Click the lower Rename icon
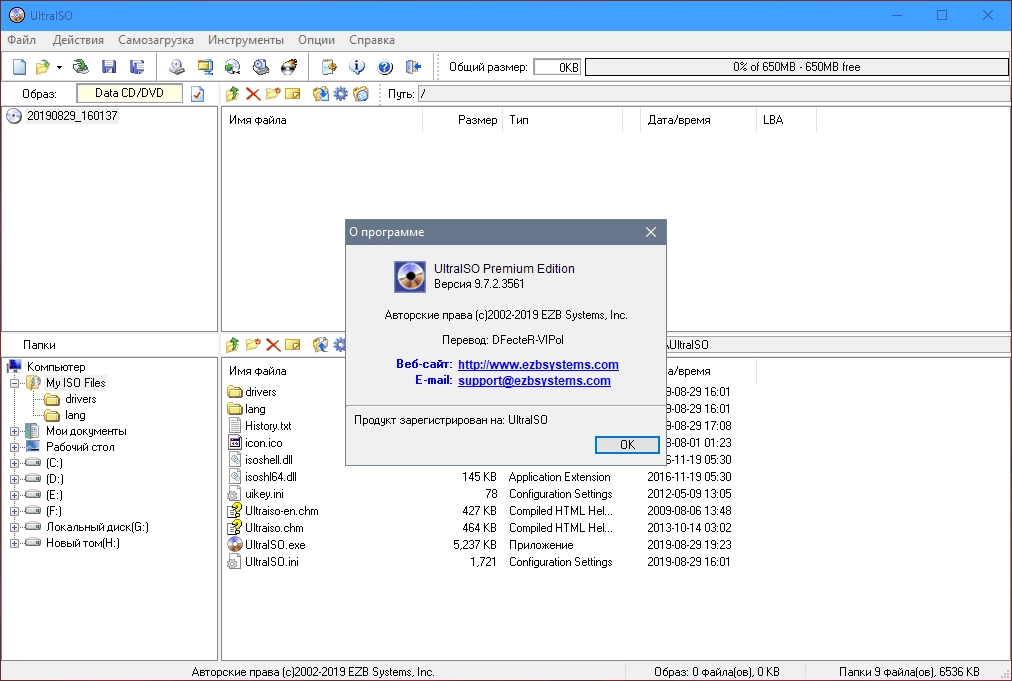The width and height of the screenshot is (1012, 681). [x=293, y=345]
